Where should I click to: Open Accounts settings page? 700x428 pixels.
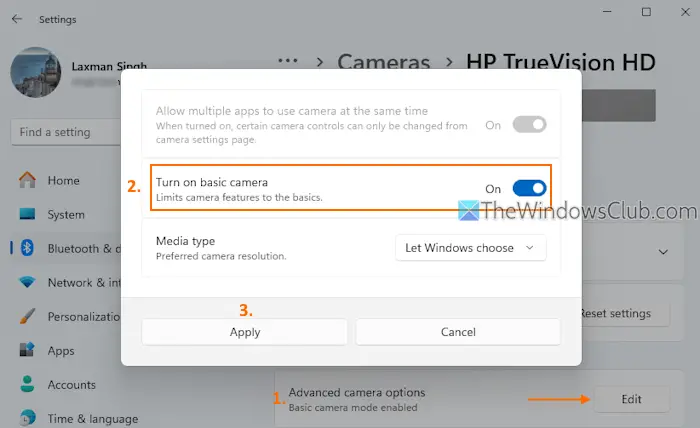[x=71, y=385]
